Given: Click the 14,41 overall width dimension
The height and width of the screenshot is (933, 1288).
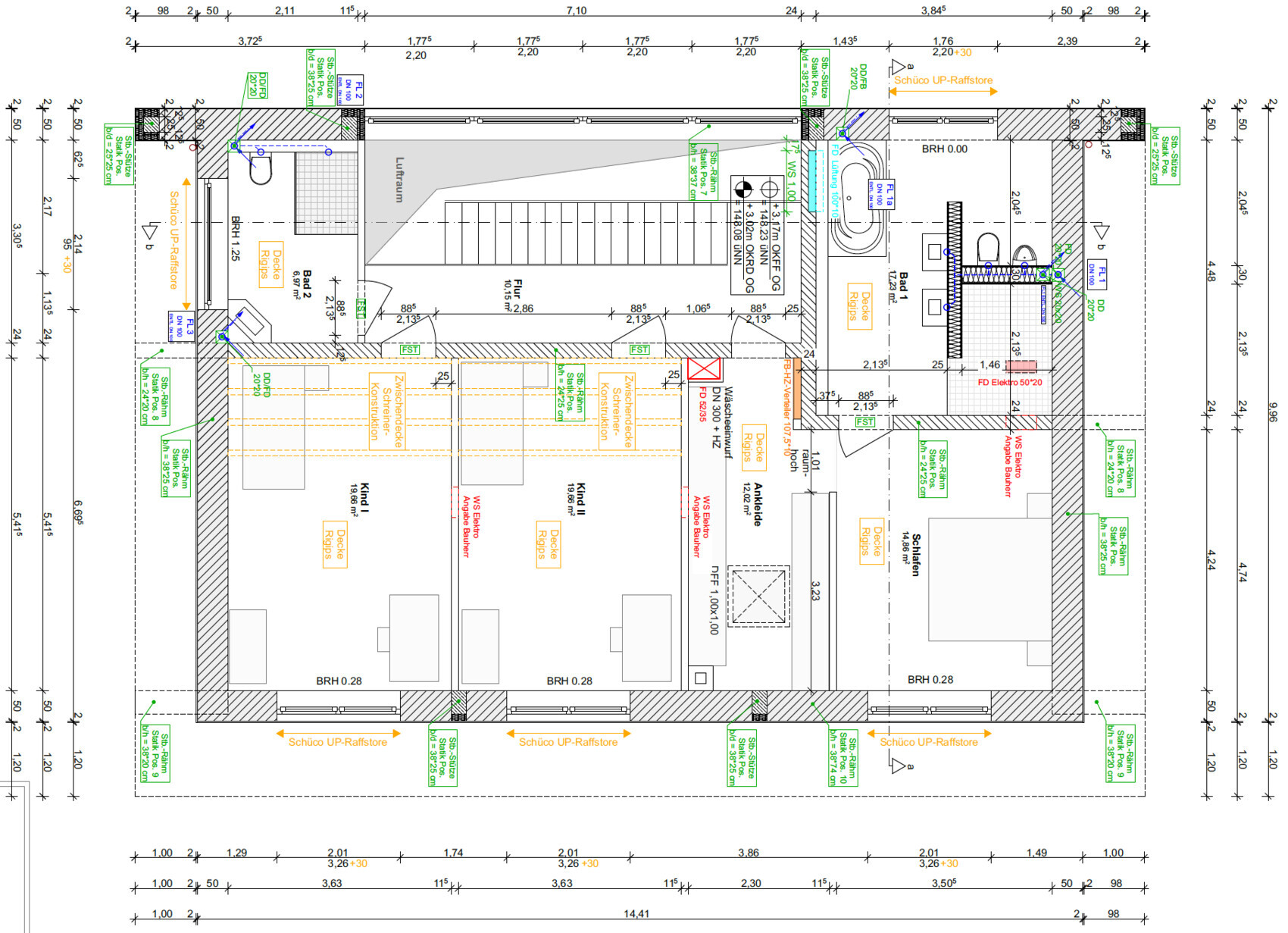Looking at the screenshot, I should click(x=636, y=913).
